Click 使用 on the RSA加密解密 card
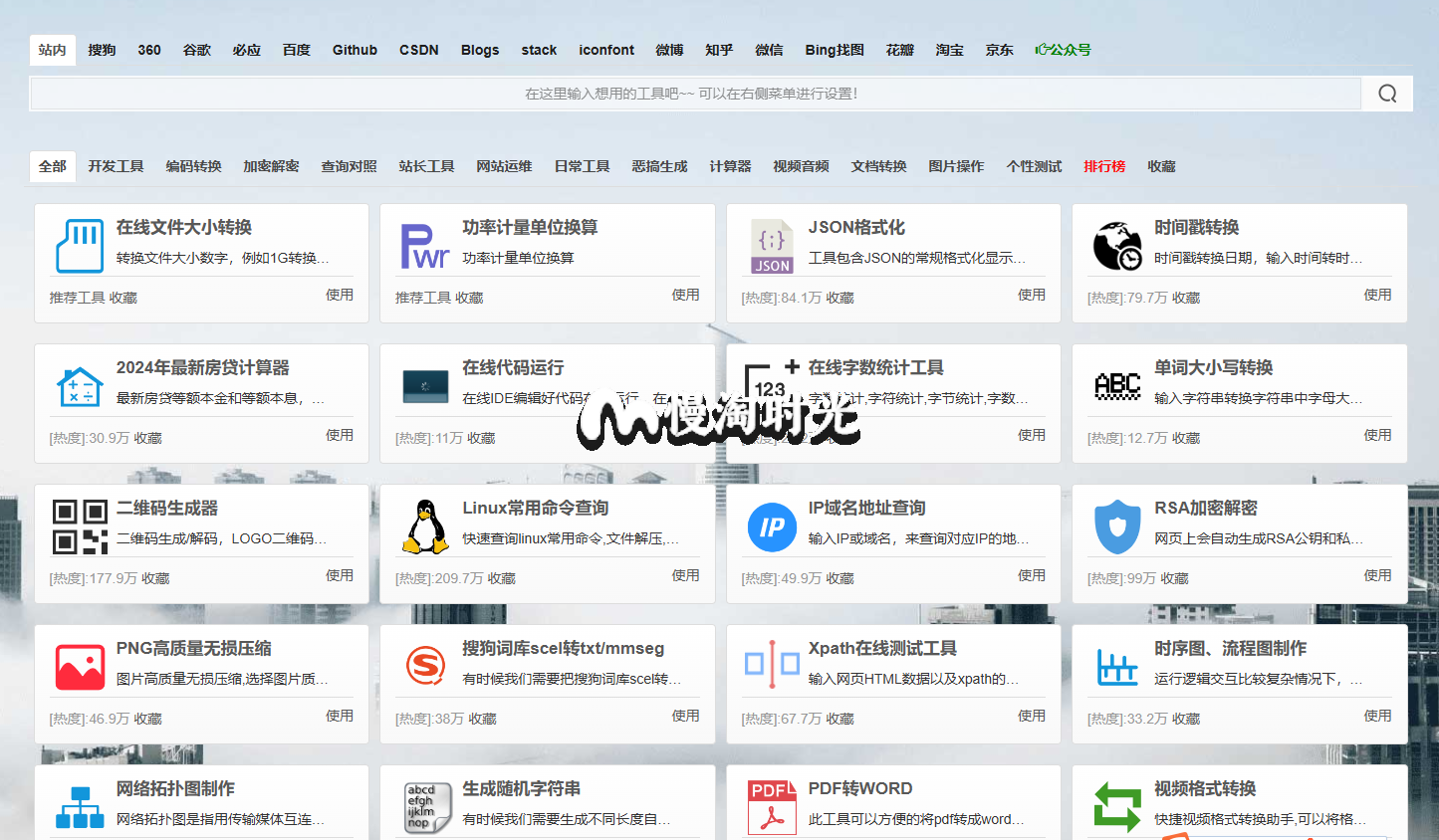1439x840 pixels. tap(1377, 575)
